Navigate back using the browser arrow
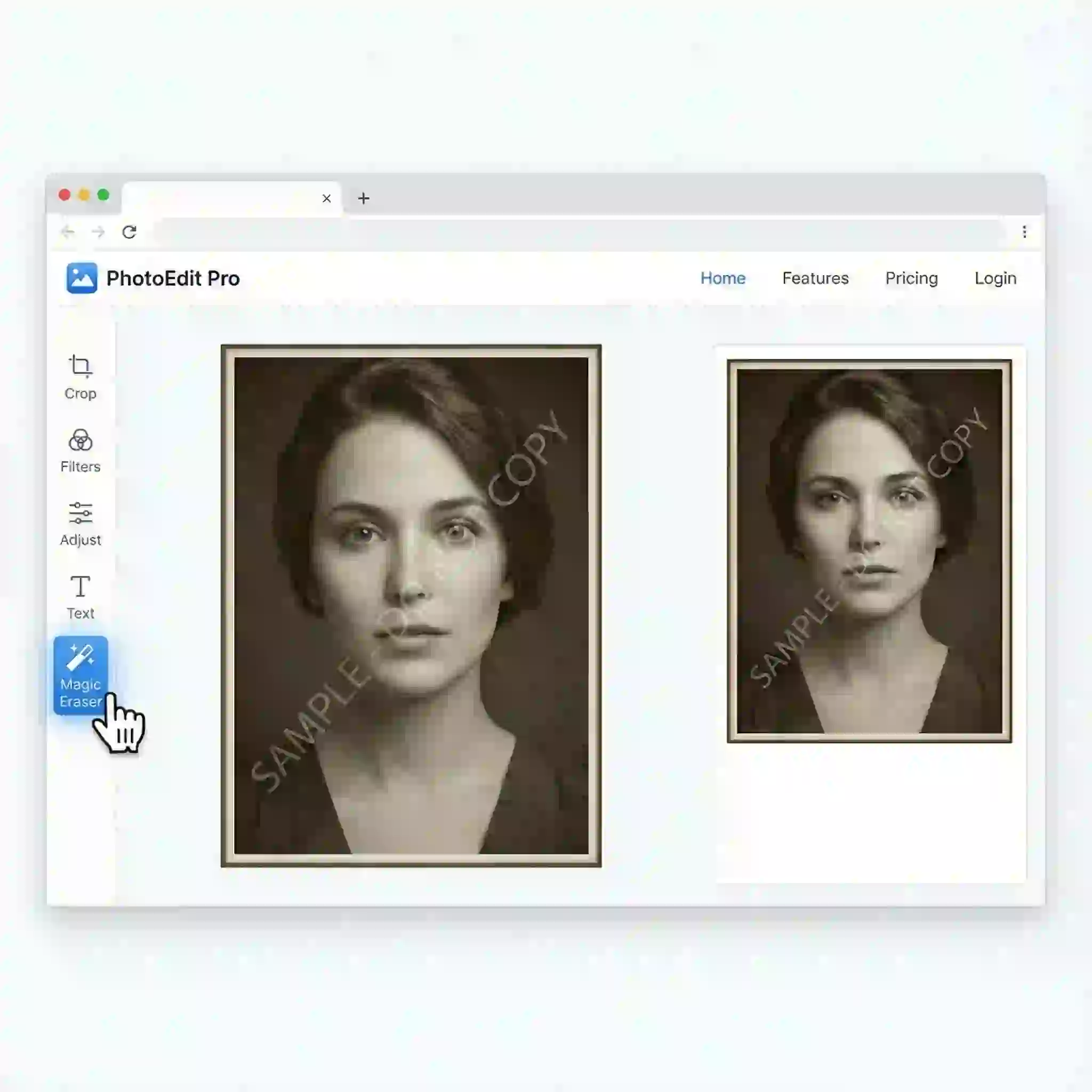This screenshot has width=1092, height=1092. (68, 232)
